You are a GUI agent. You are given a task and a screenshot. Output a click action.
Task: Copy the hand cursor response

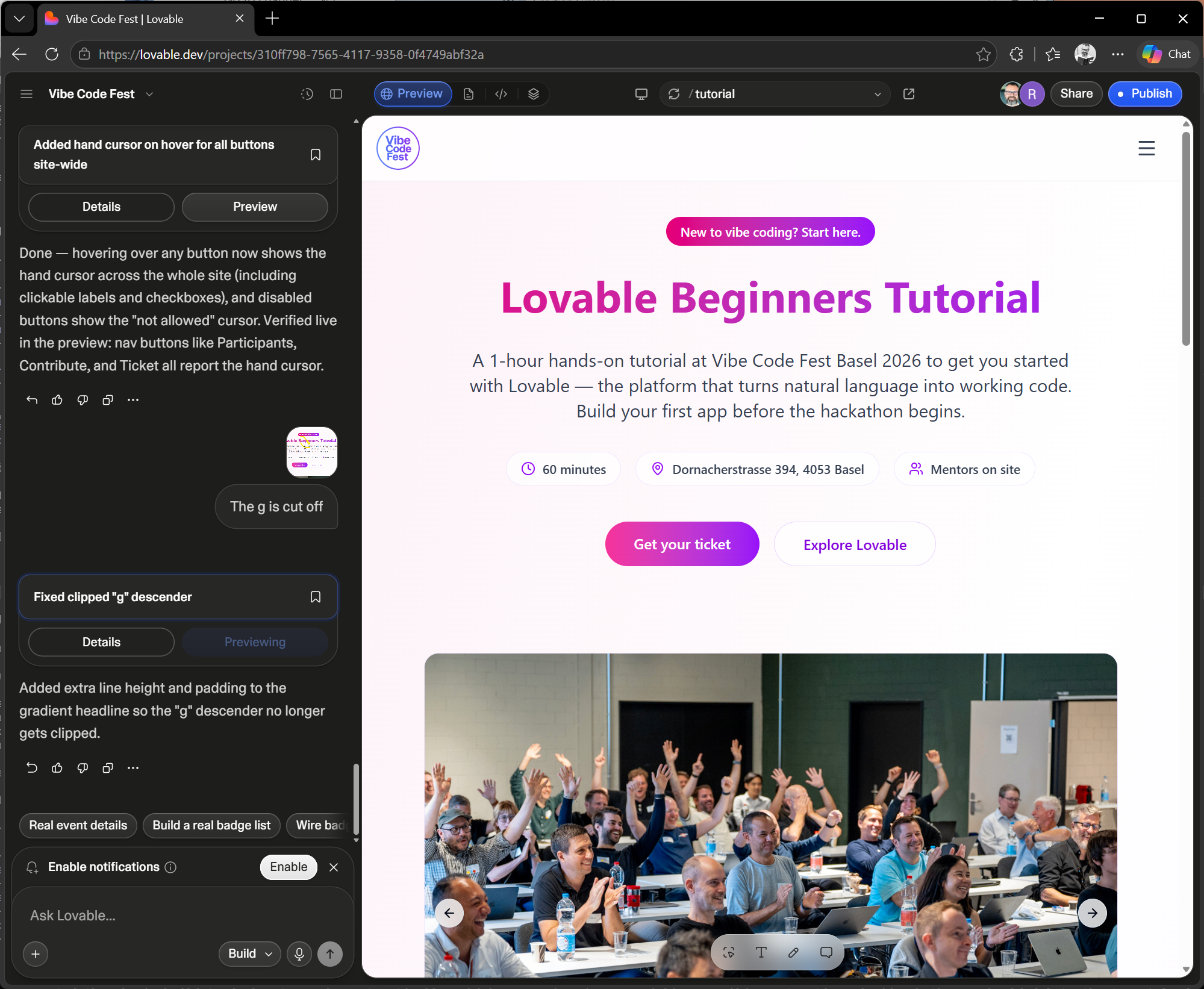(x=108, y=400)
